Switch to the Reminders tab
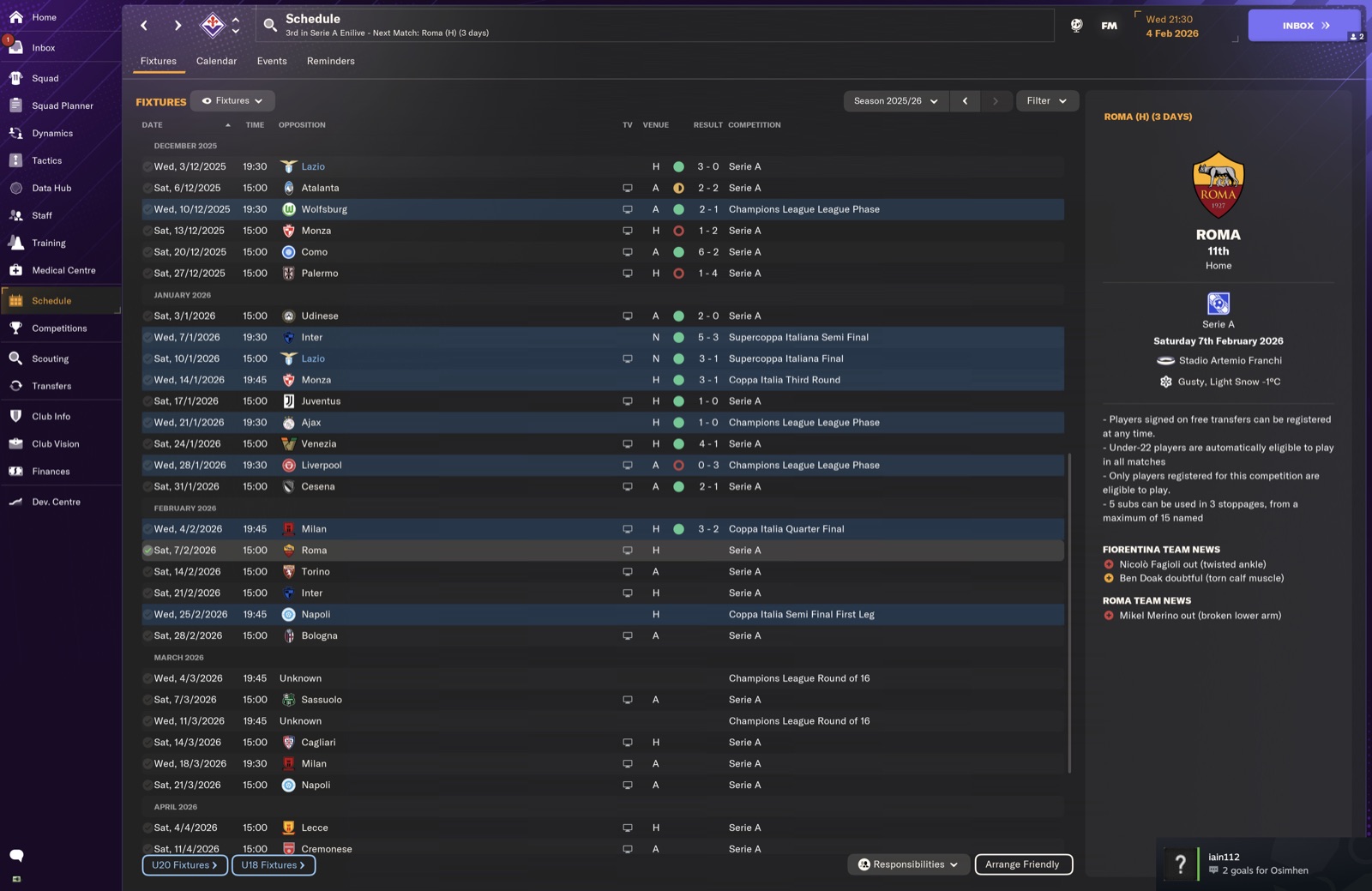Image resolution: width=1372 pixels, height=891 pixels. [x=331, y=61]
